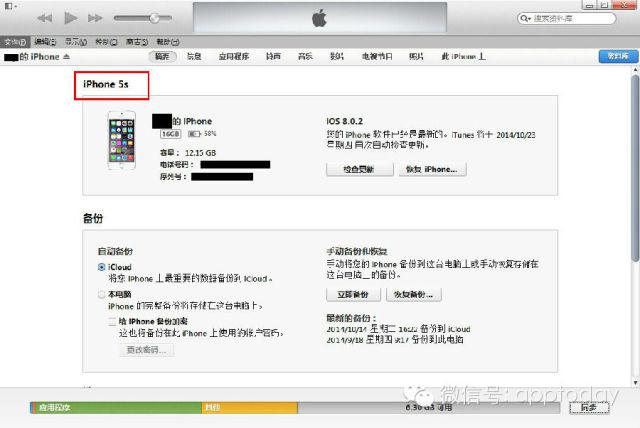Click the blue 资料库 library button
The image size is (640, 428).
618,56
